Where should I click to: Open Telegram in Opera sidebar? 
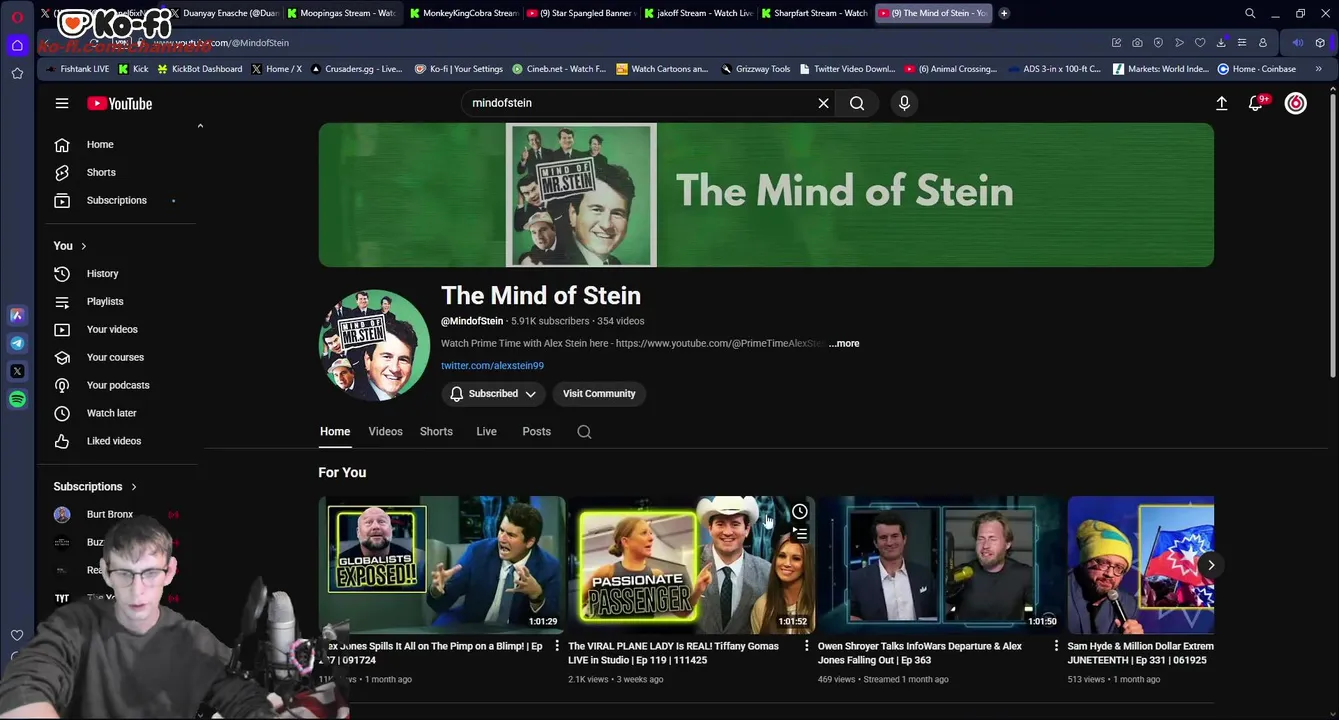point(17,343)
